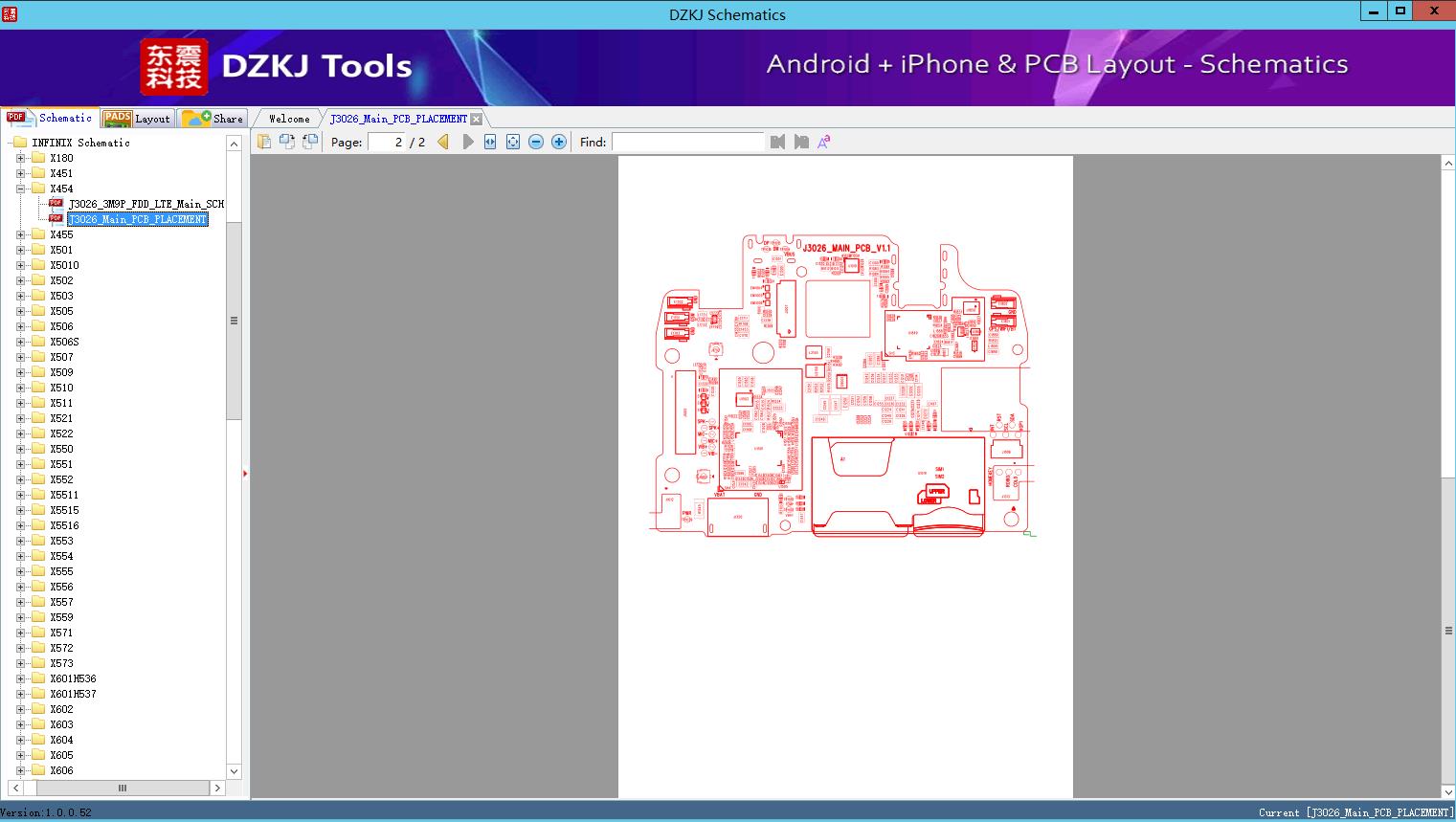The image size is (1456, 822).
Task: Click the find previous icon
Action: coord(777,142)
